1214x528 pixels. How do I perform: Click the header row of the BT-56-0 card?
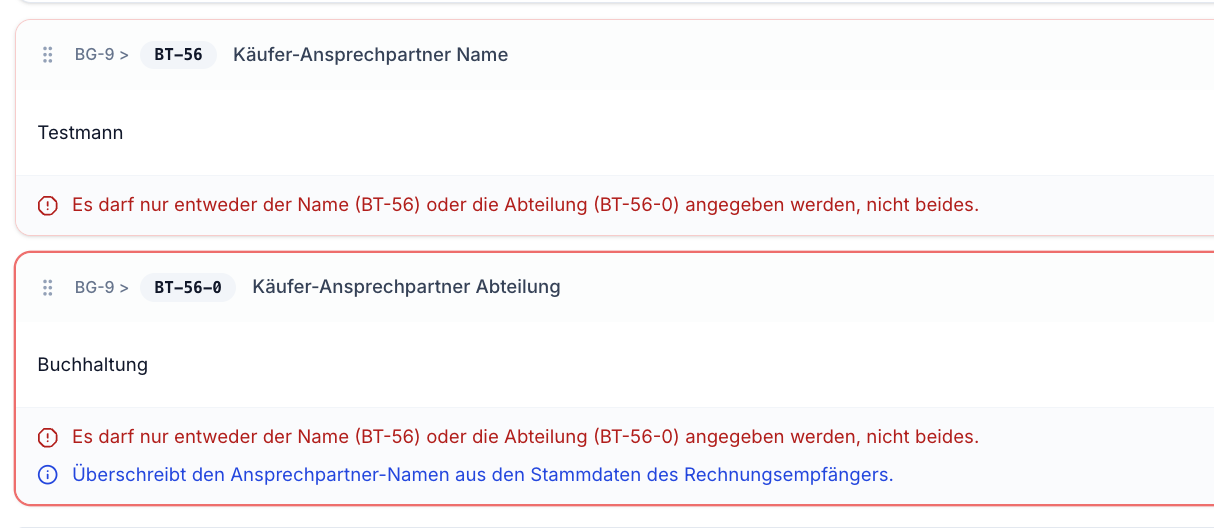click(x=615, y=287)
